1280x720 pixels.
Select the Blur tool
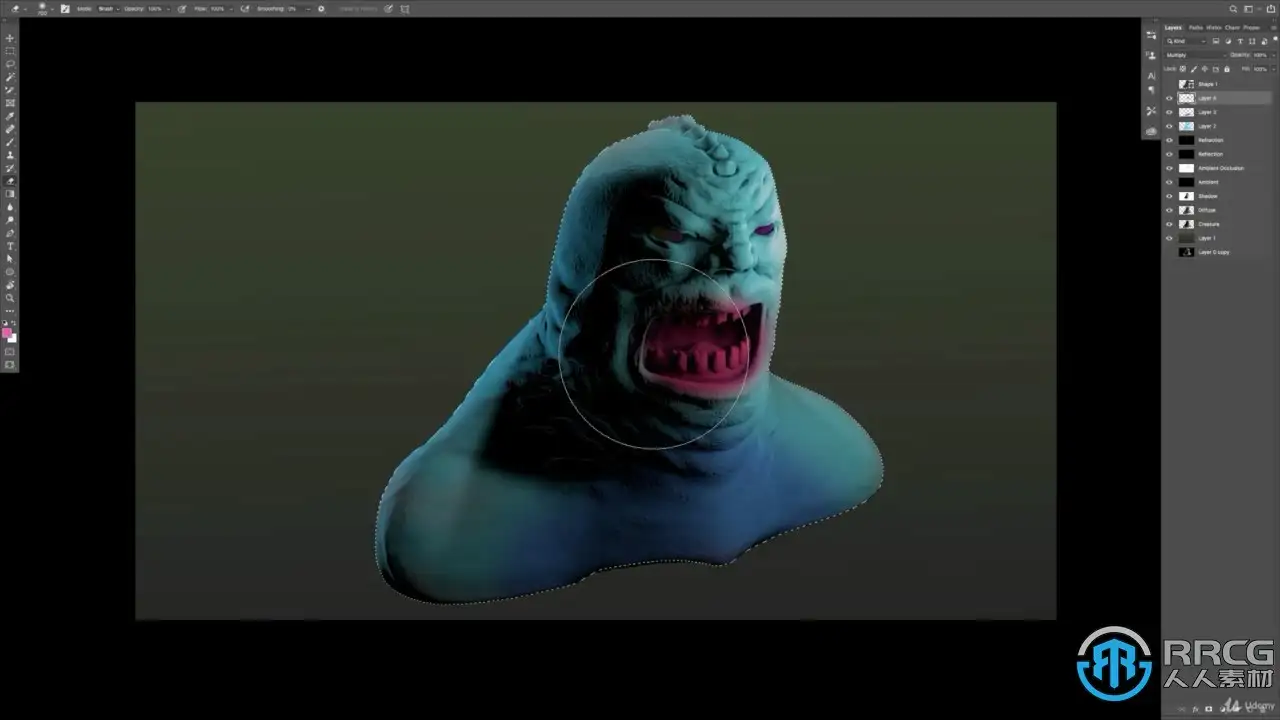(x=10, y=207)
